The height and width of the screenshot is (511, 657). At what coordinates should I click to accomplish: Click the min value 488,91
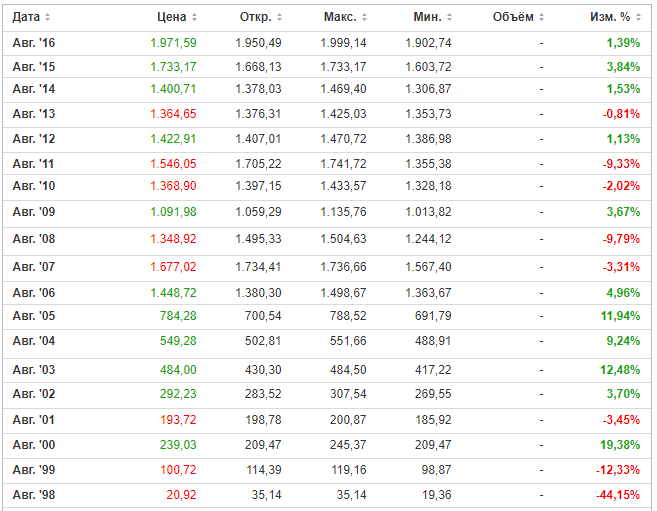click(433, 341)
